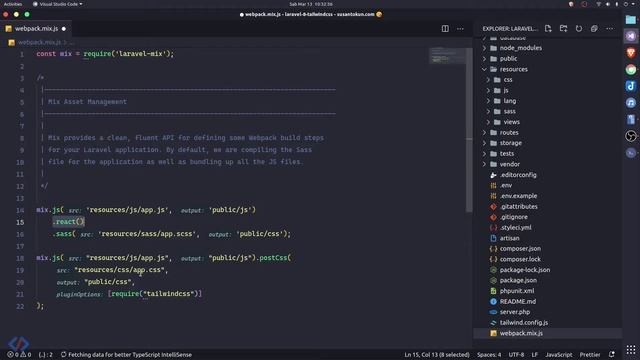This screenshot has width=640, height=360.
Task: Open blue music-note app in dock
Action: (x=631, y=86)
